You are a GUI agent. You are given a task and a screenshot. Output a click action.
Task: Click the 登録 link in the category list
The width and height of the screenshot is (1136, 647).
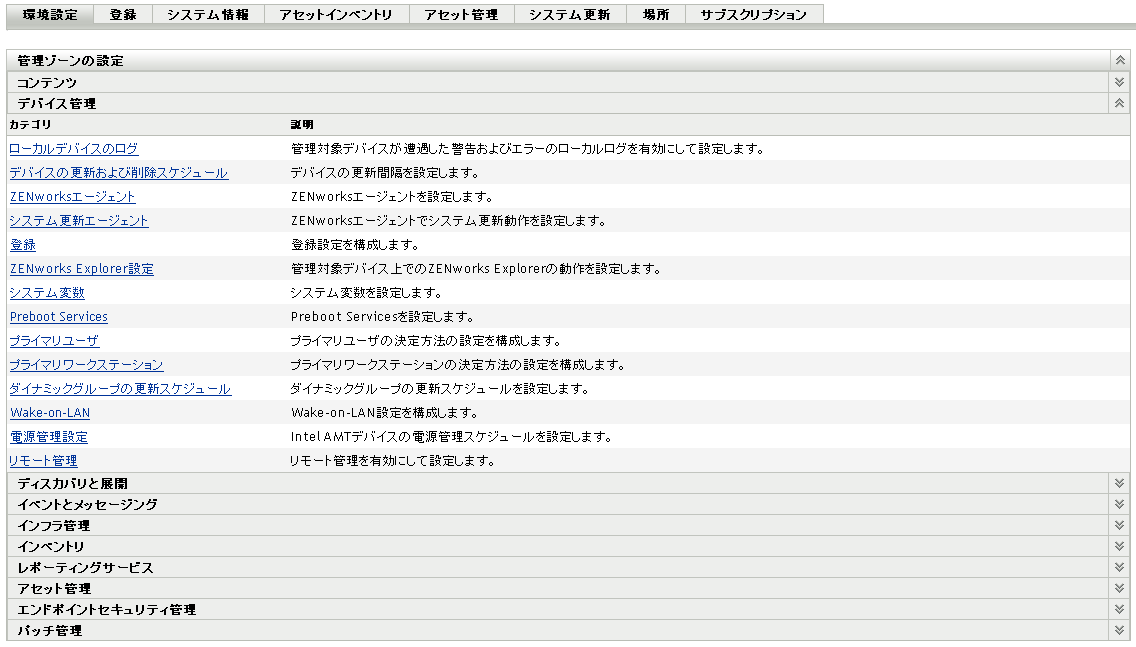coord(22,245)
